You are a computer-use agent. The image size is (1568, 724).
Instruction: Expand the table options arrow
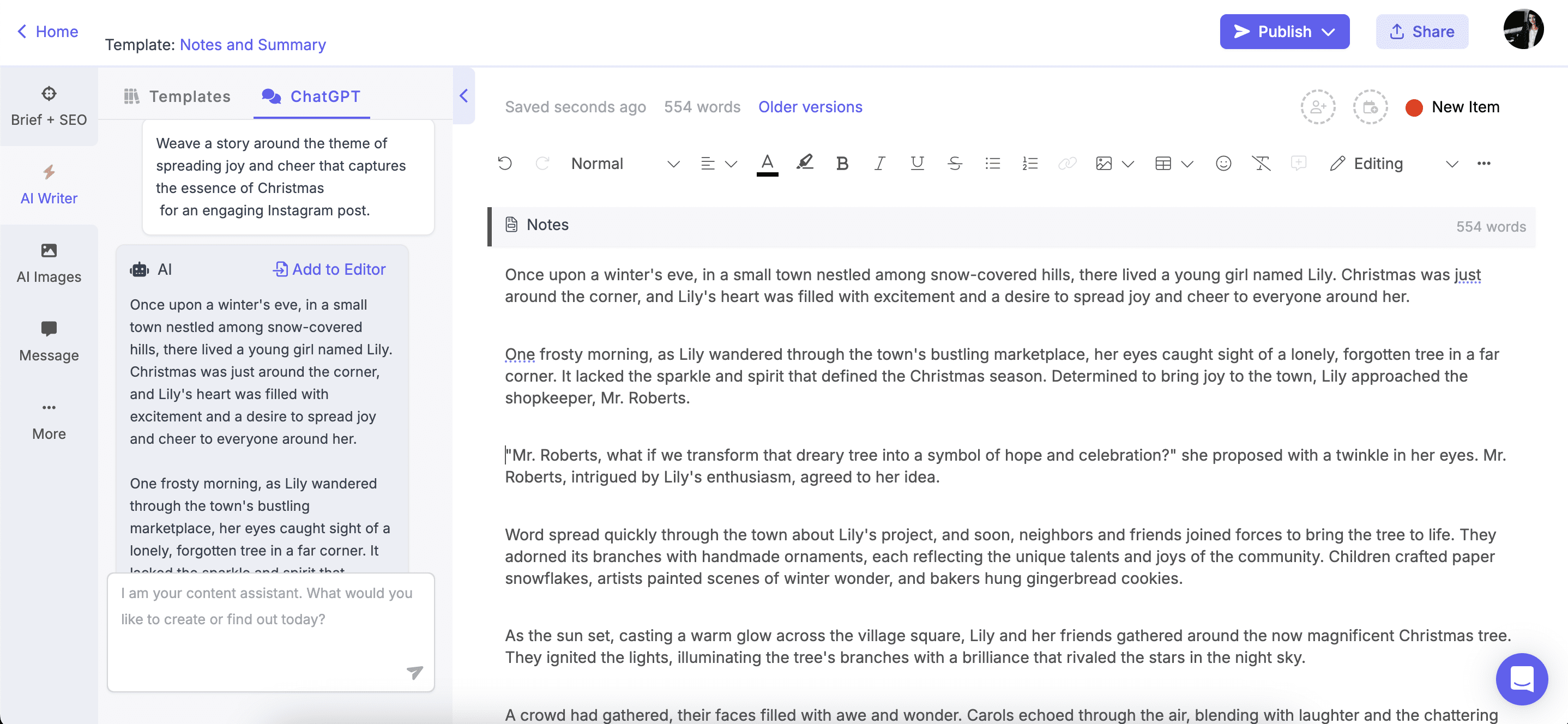(x=1187, y=164)
